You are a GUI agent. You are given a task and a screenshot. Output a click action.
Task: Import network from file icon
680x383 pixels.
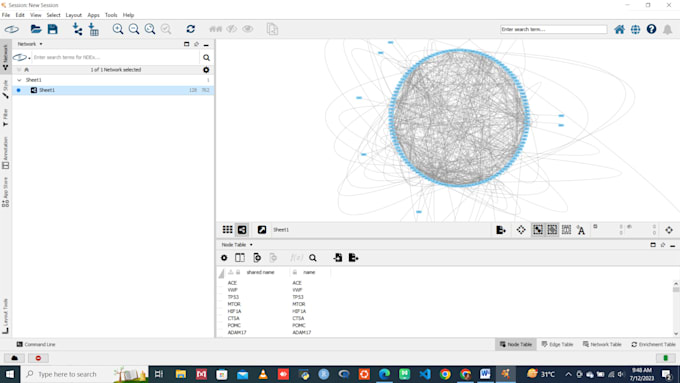77,29
